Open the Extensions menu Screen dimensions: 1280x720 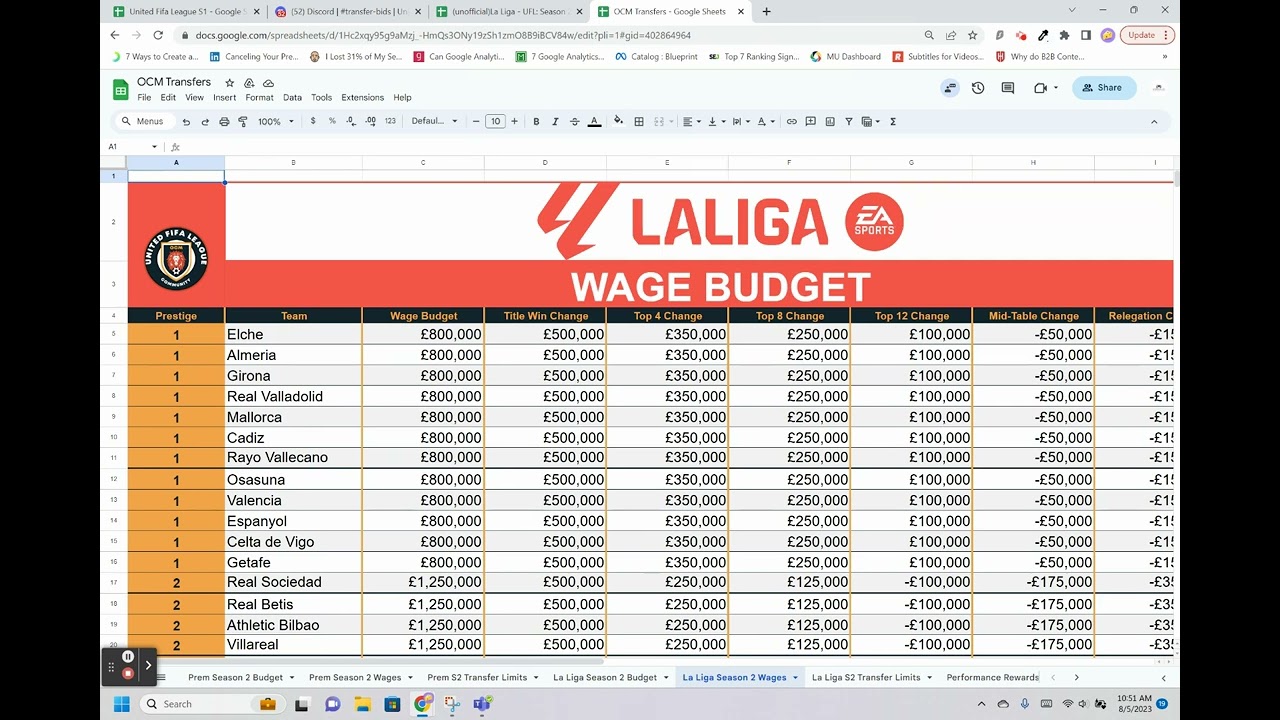pyautogui.click(x=362, y=98)
